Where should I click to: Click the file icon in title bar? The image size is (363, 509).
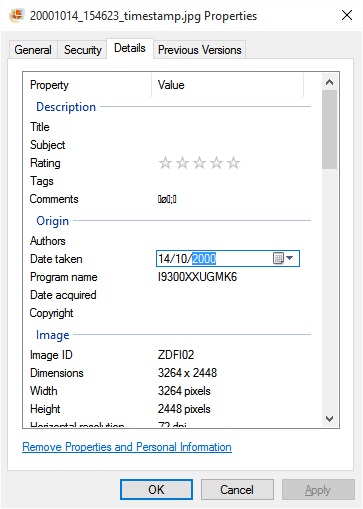click(17, 15)
